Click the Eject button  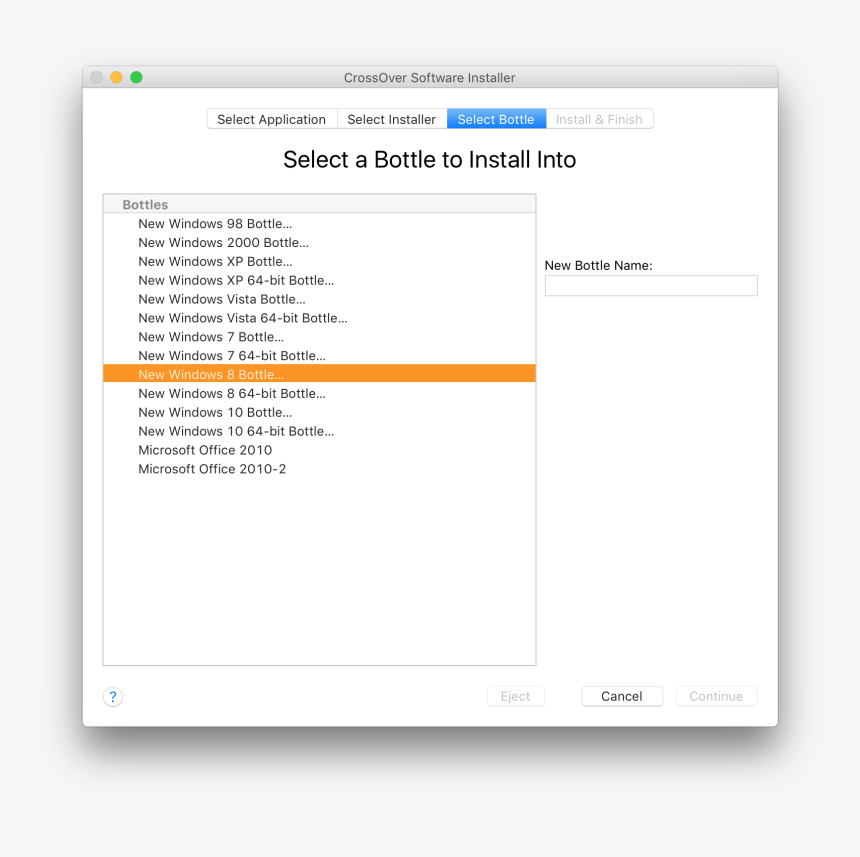(x=515, y=696)
